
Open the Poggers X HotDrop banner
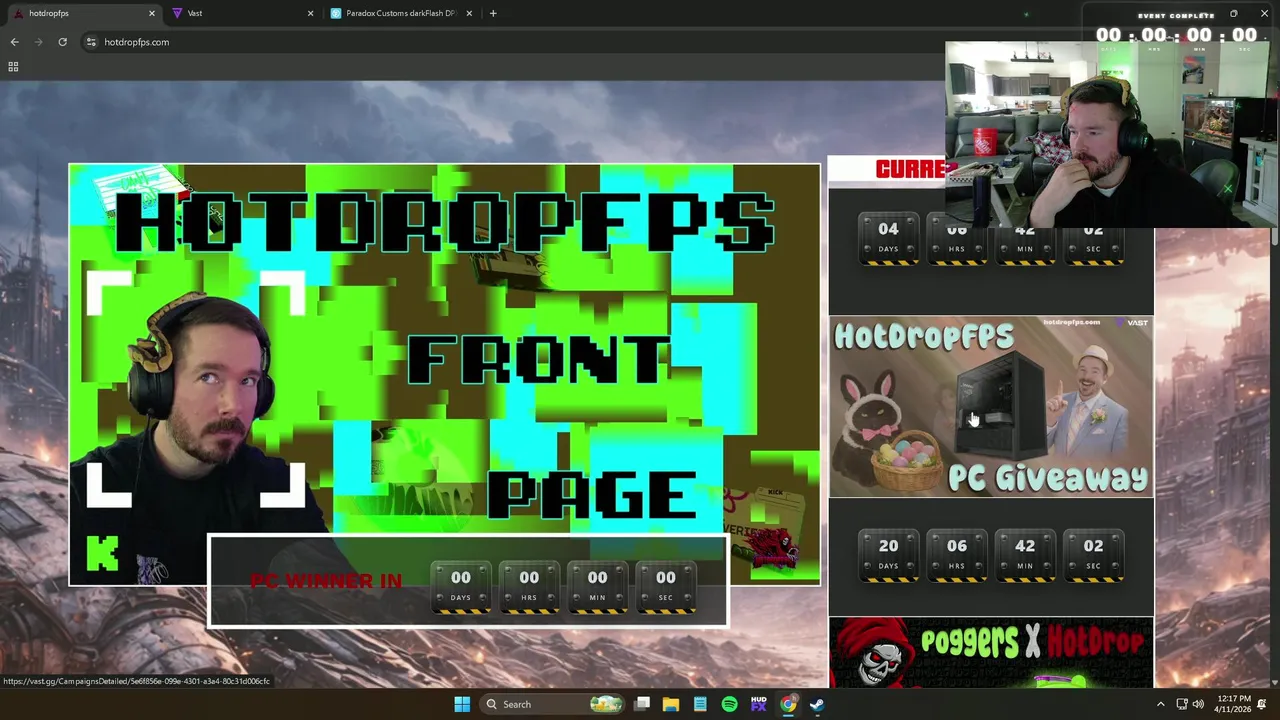click(x=991, y=652)
